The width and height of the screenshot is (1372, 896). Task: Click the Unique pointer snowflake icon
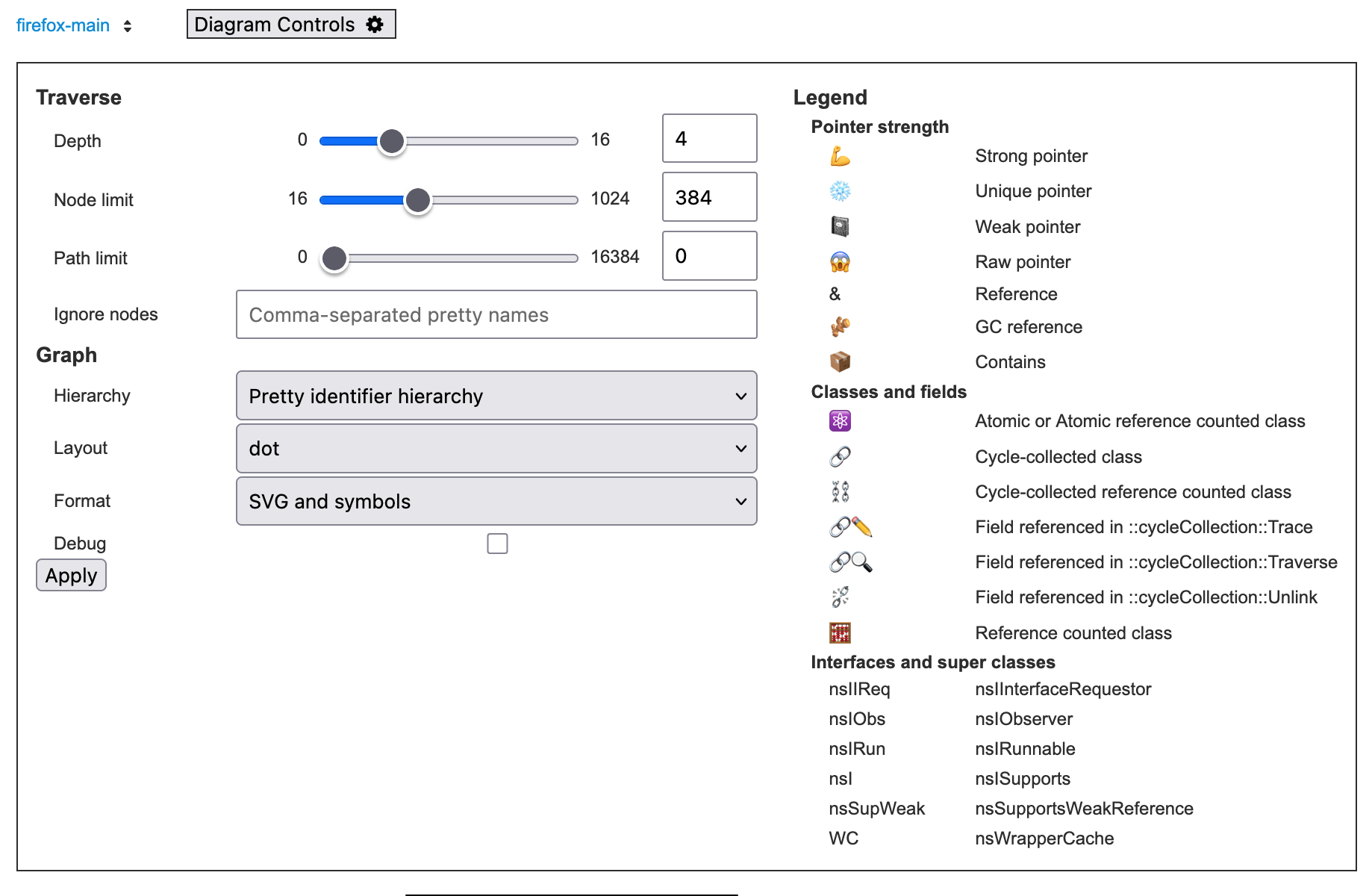[840, 192]
